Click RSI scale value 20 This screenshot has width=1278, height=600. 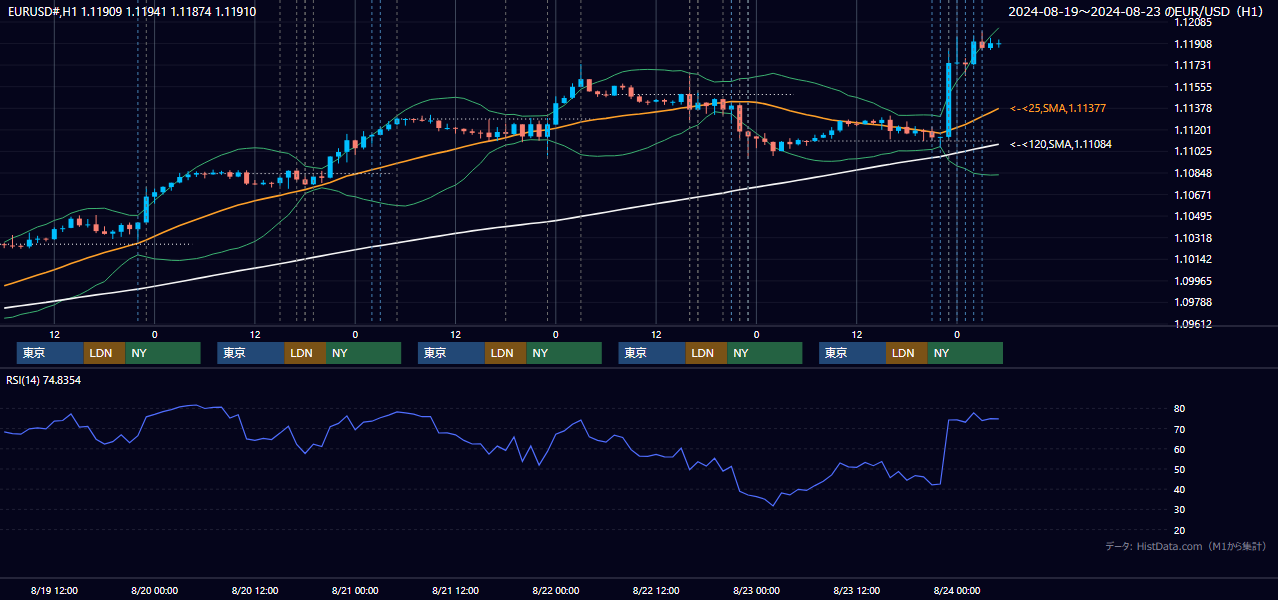point(1180,530)
